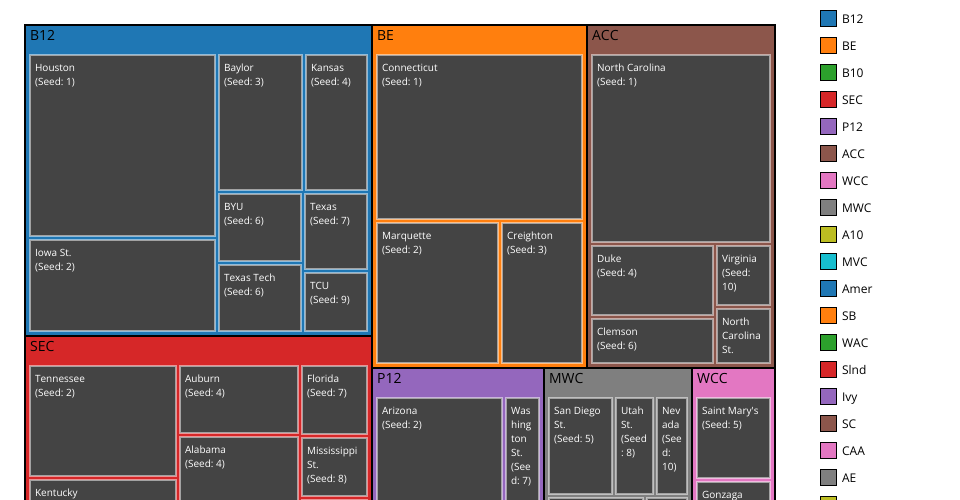Toggle the WCC series in legend

click(x=854, y=181)
